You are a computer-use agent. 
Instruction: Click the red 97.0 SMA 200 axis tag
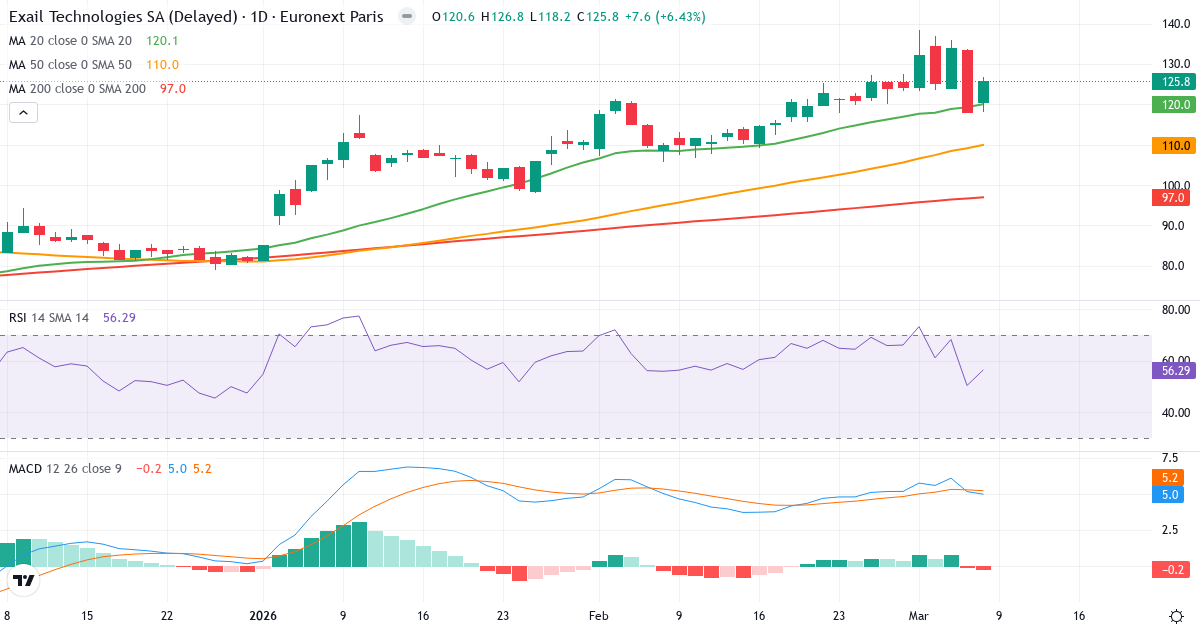pos(1171,198)
